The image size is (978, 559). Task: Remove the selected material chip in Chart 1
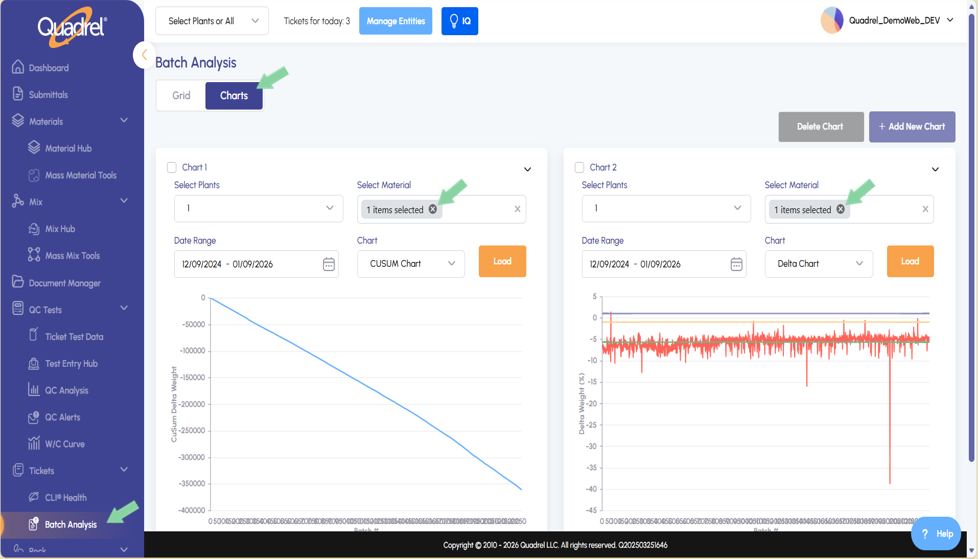pyautogui.click(x=433, y=209)
